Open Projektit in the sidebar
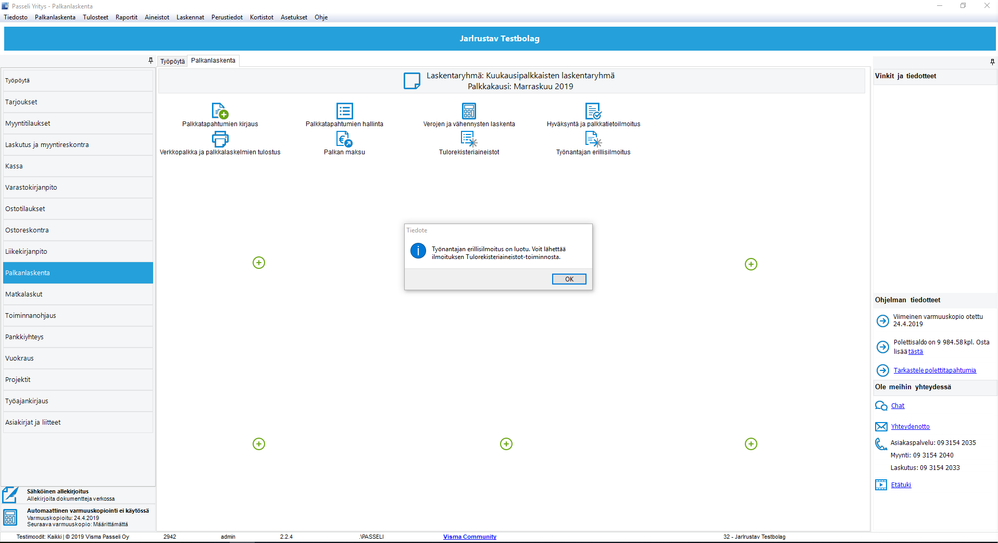Image resolution: width=998 pixels, height=543 pixels. pos(78,379)
